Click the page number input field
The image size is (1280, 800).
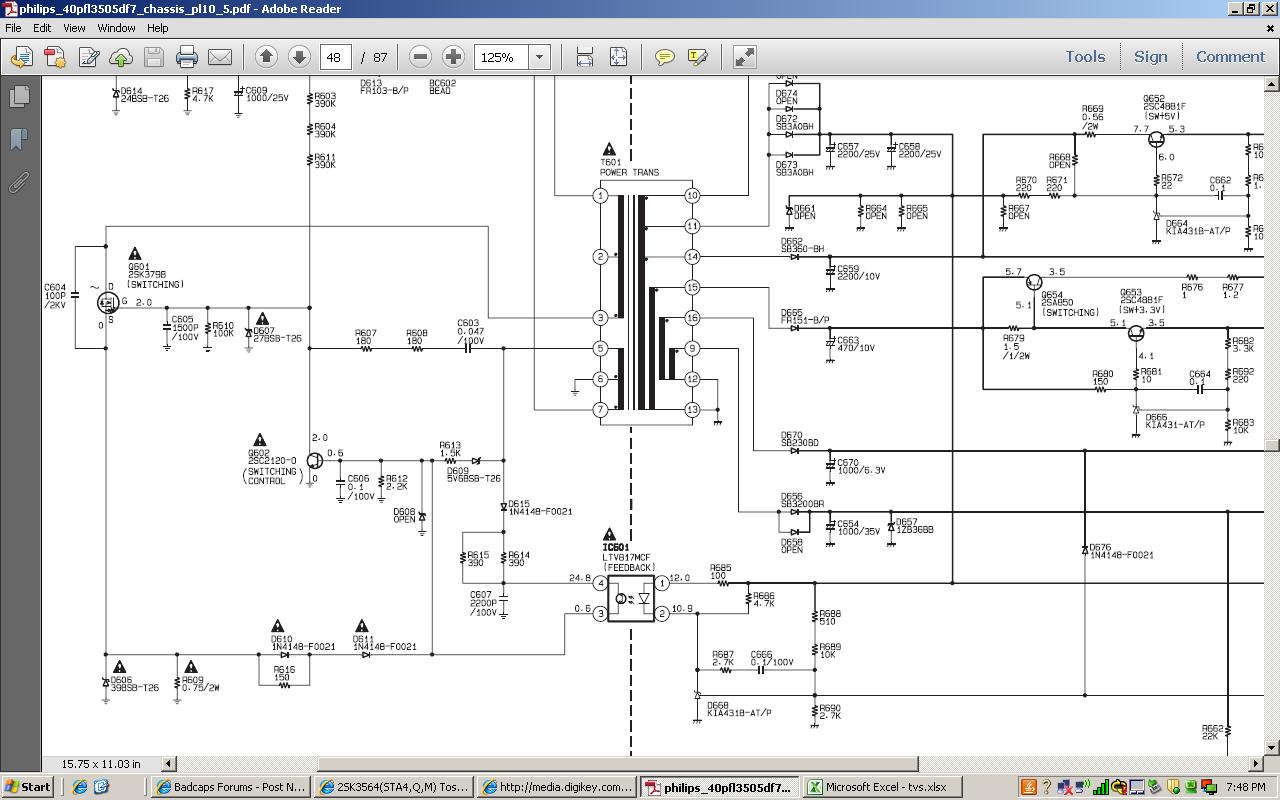click(335, 57)
